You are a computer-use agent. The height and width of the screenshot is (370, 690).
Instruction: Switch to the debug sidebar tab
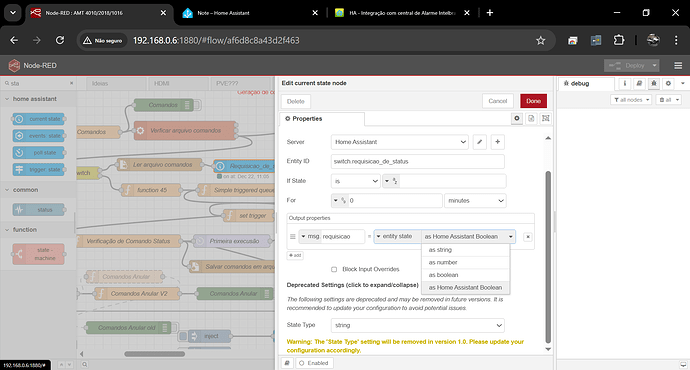(x=586, y=83)
